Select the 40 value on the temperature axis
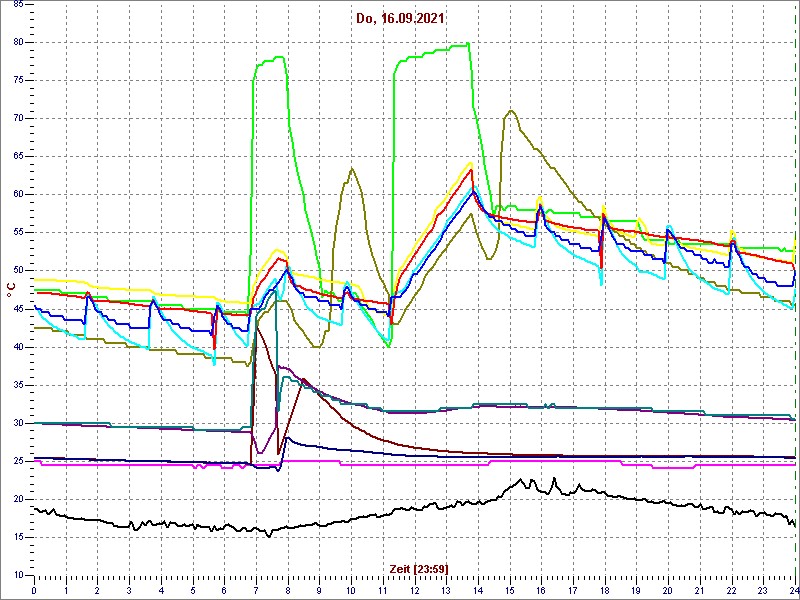800x600 pixels. point(17,347)
